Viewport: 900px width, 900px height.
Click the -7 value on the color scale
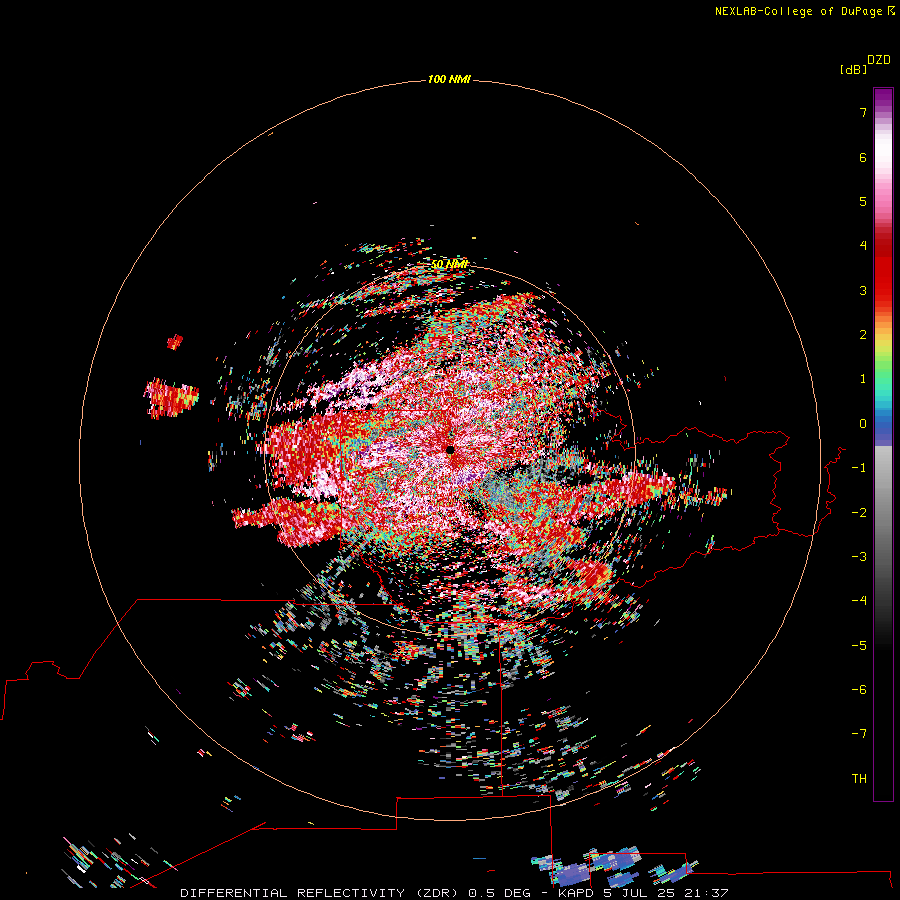coord(859,734)
